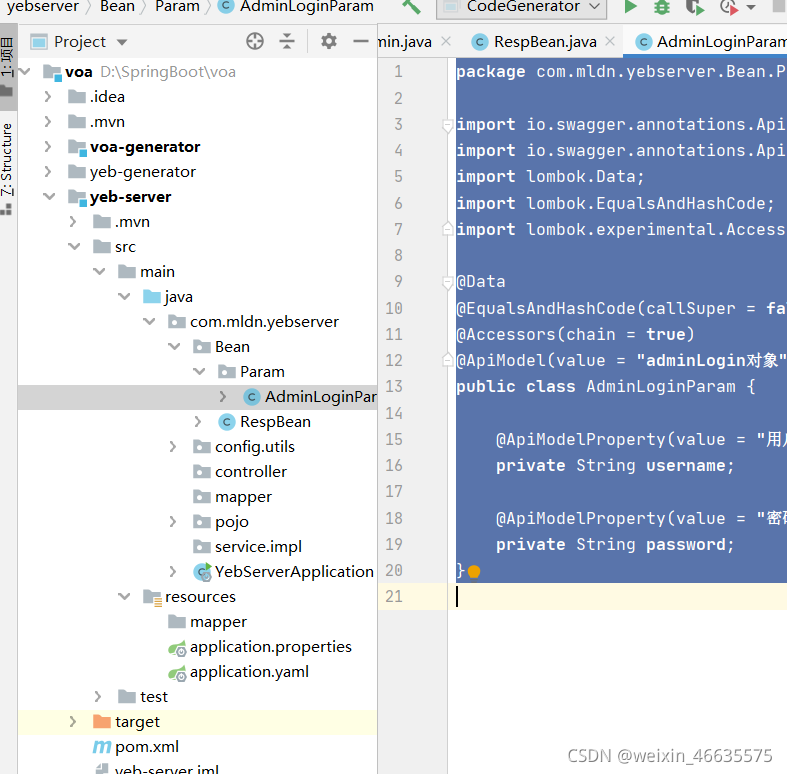Click yebserver in the breadcrumb bar
Viewport: 787px width, 774px height.
43,7
